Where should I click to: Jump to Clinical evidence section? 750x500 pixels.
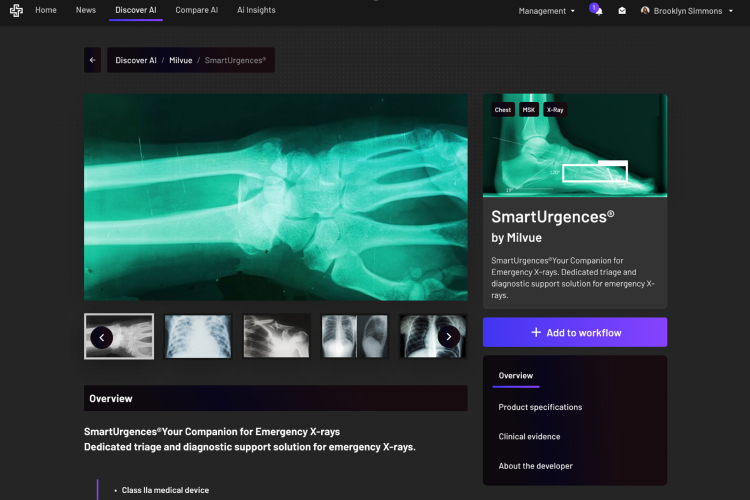tap(529, 436)
